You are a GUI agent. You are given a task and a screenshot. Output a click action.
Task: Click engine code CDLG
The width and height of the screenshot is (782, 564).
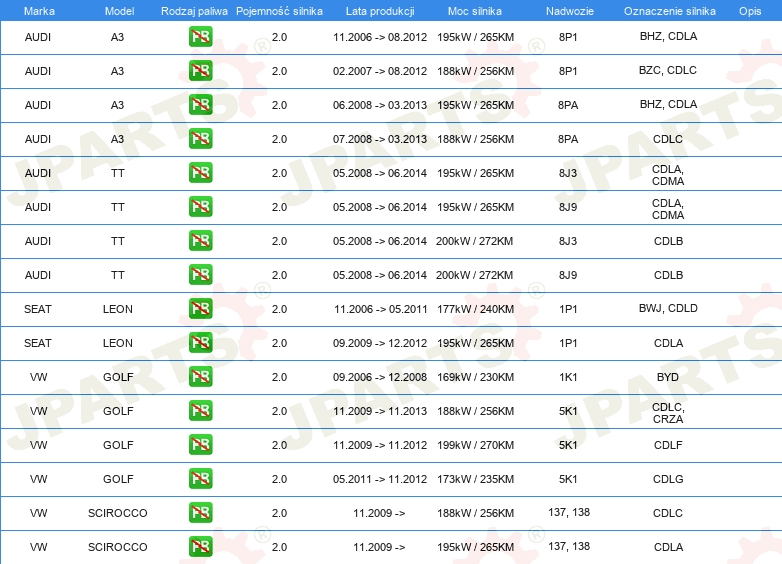(668, 479)
